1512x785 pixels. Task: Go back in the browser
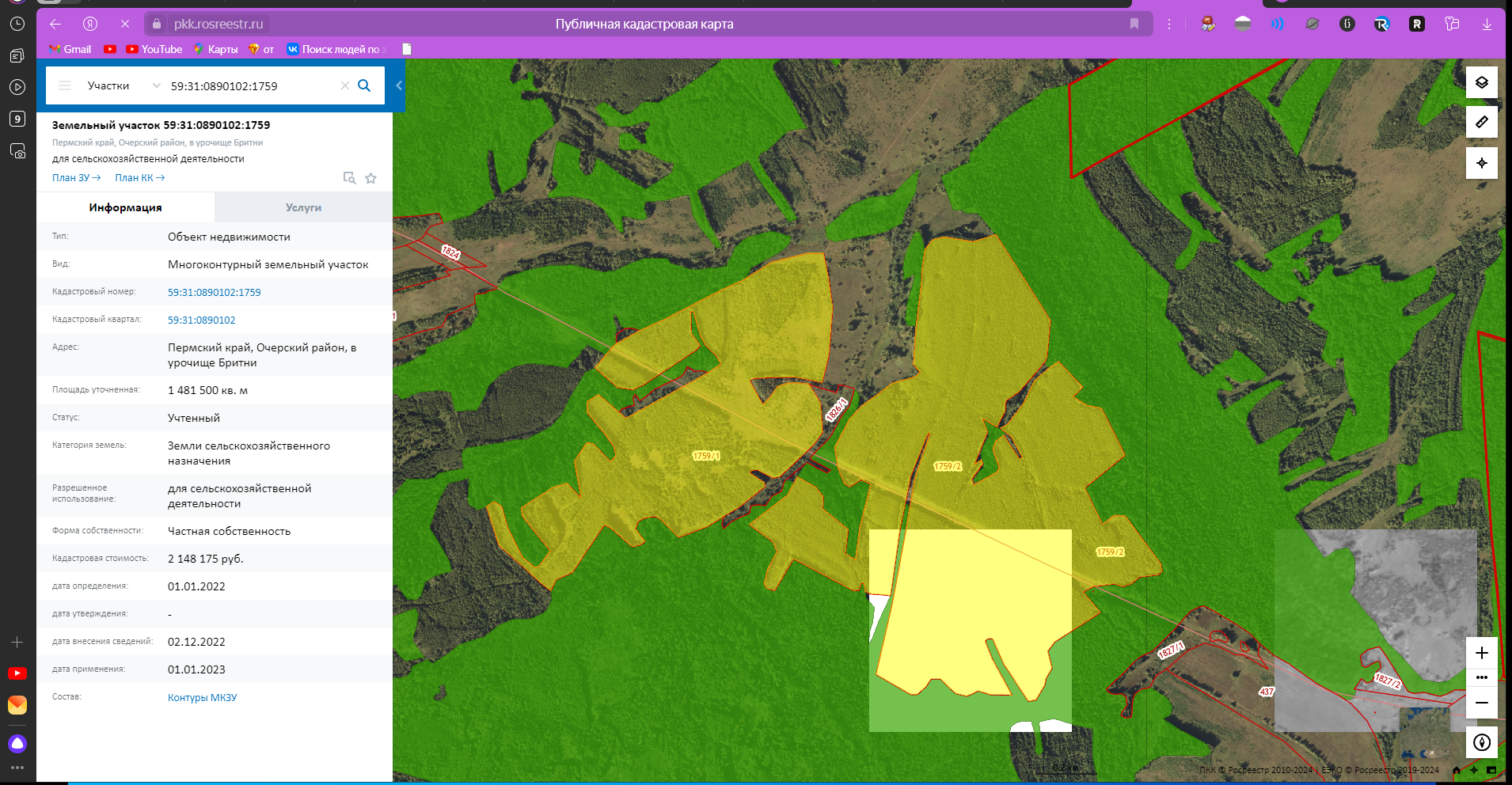click(x=55, y=24)
